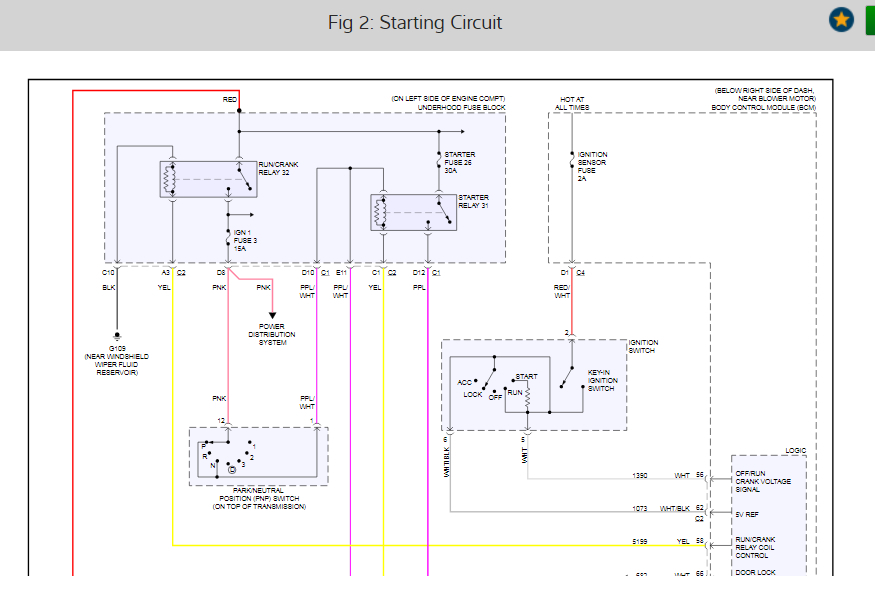
Task: Click connector pin label "D12"
Action: point(419,272)
